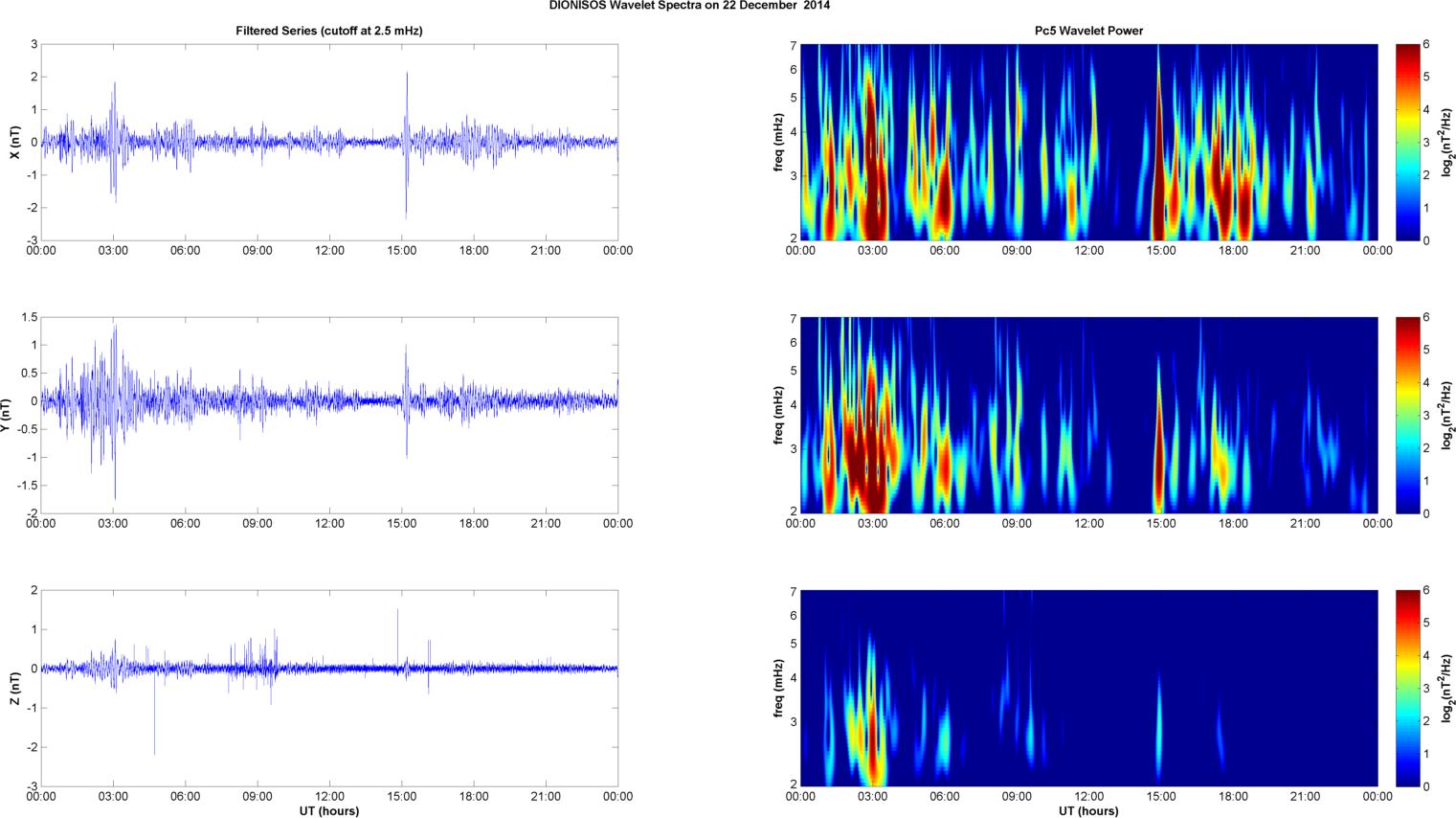This screenshot has height=818, width=1456.
Task: Click "freq (mHz)" label of top wavelet plot
Action: [779, 142]
